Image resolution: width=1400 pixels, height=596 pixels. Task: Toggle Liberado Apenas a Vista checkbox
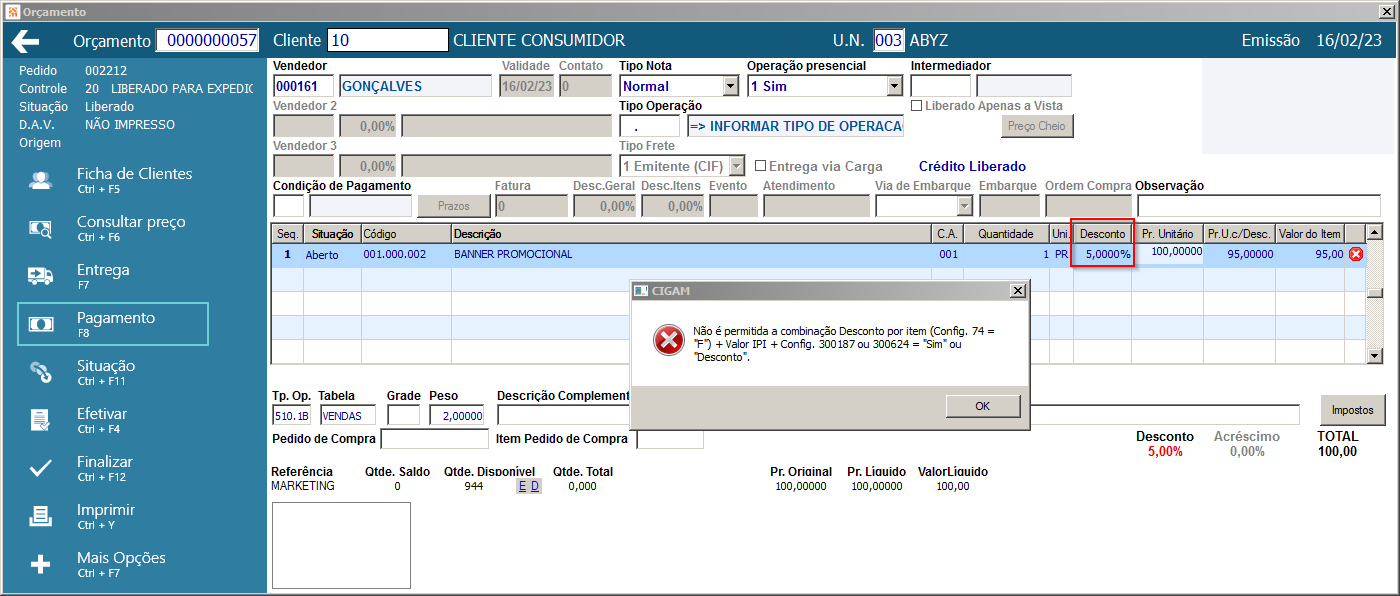point(916,105)
